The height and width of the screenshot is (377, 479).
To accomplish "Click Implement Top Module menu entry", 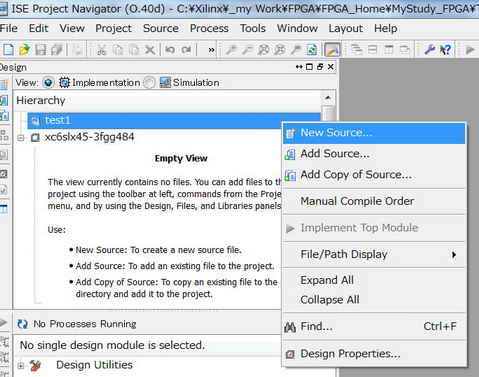I will (x=374, y=228).
